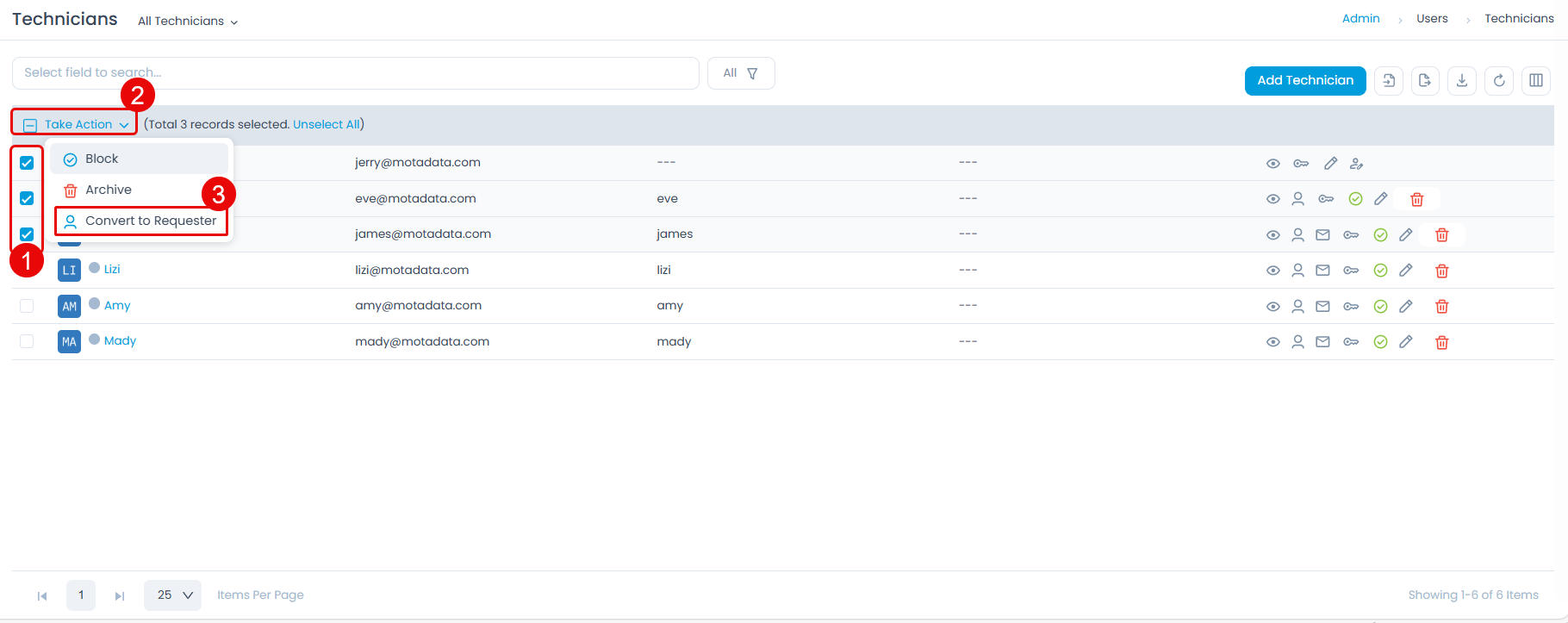Screen dimensions: 1568x623
Task: Select the checkbox next to Mady
Action: pos(27,341)
